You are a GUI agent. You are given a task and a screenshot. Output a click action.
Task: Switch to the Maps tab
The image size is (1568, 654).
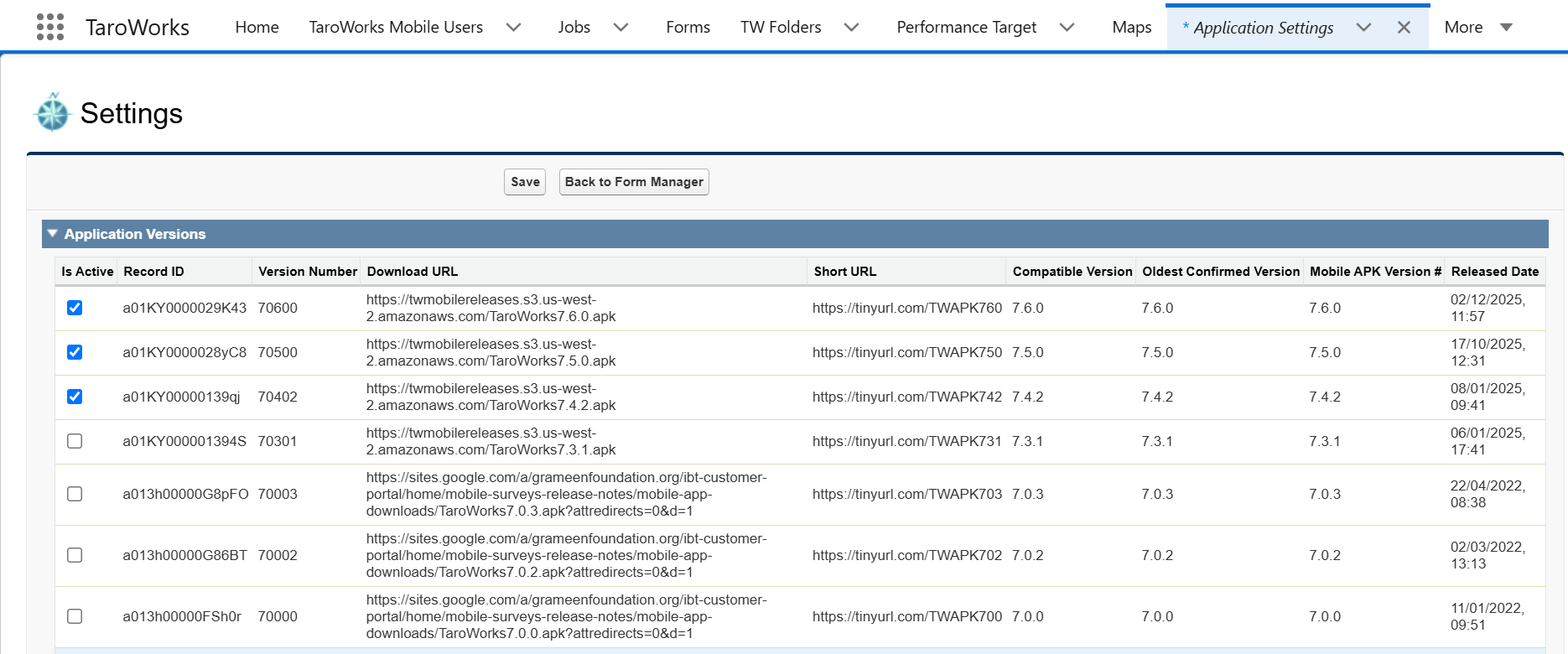pos(1132,27)
